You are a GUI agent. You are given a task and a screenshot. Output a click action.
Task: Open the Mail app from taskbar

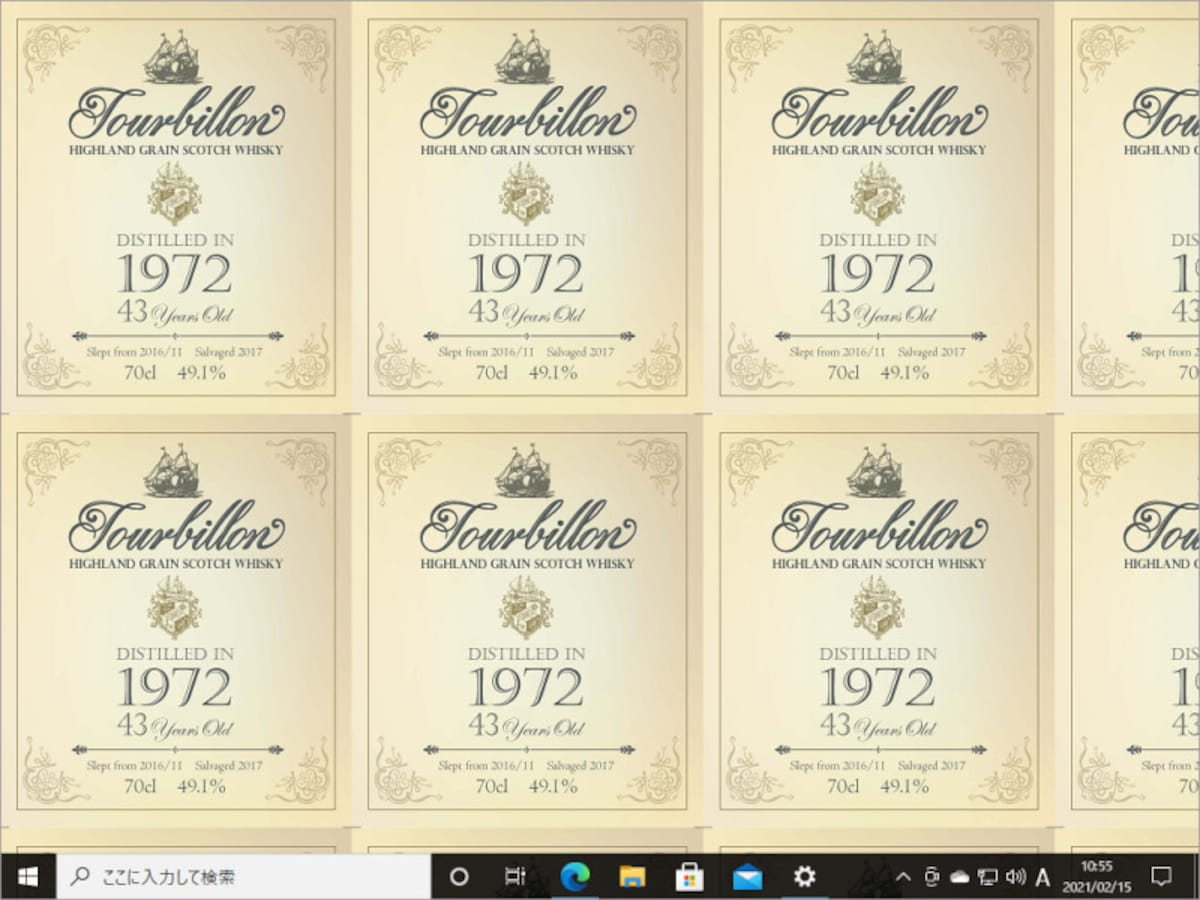pos(747,877)
